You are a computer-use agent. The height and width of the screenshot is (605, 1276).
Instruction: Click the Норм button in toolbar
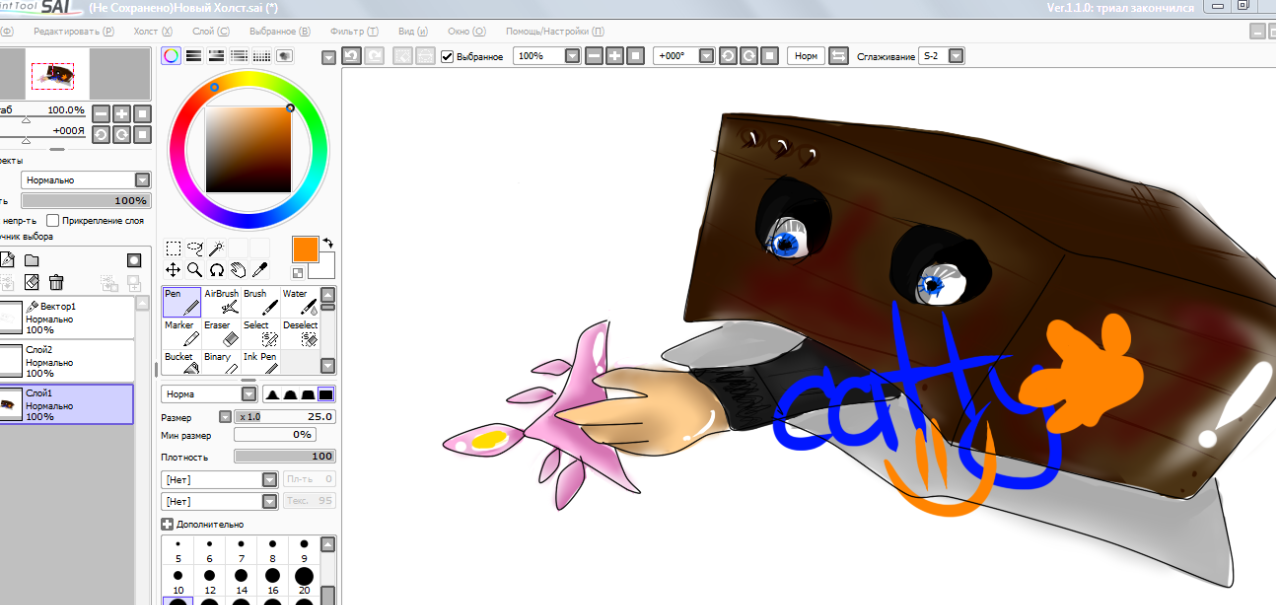tap(805, 56)
